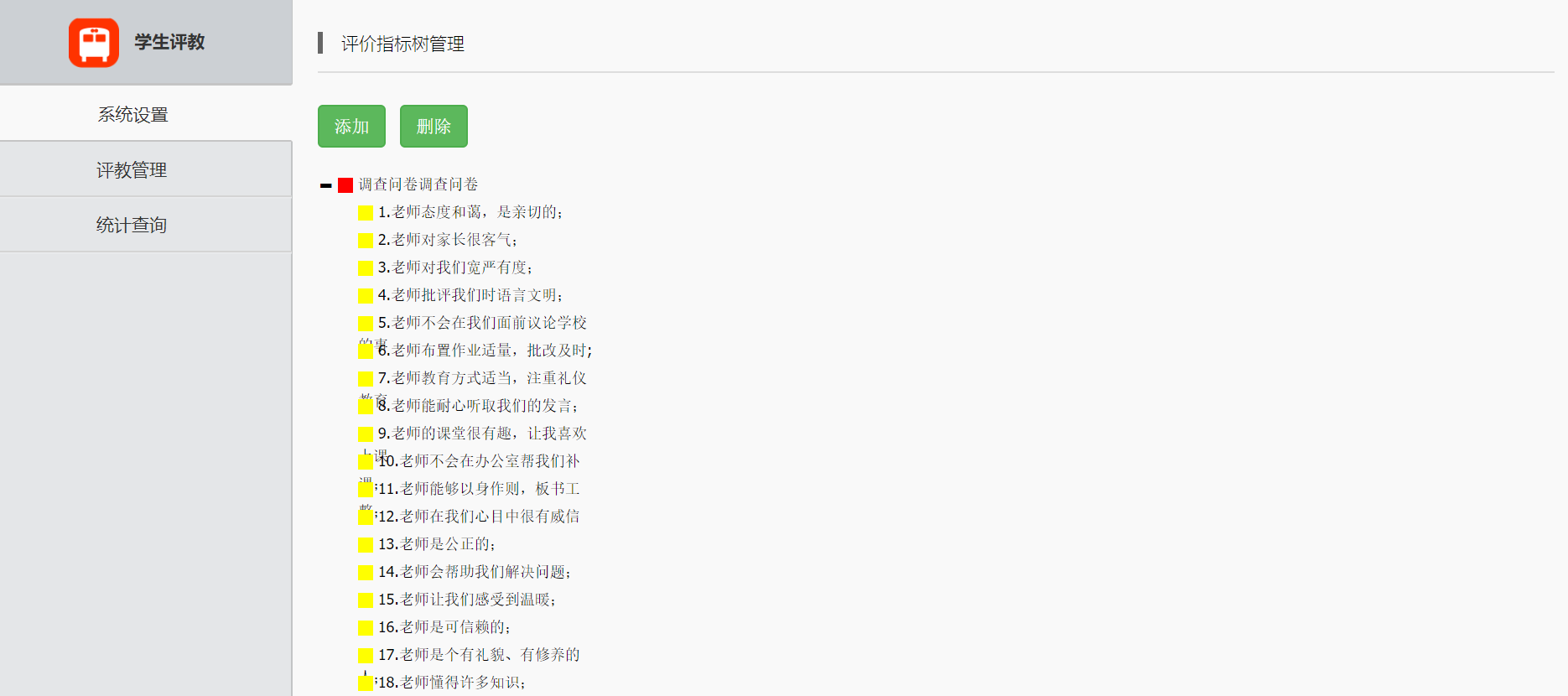Viewport: 1568px width, 696px height.
Task: Collapse the 调查问卷 tree root node
Action: coord(326,185)
